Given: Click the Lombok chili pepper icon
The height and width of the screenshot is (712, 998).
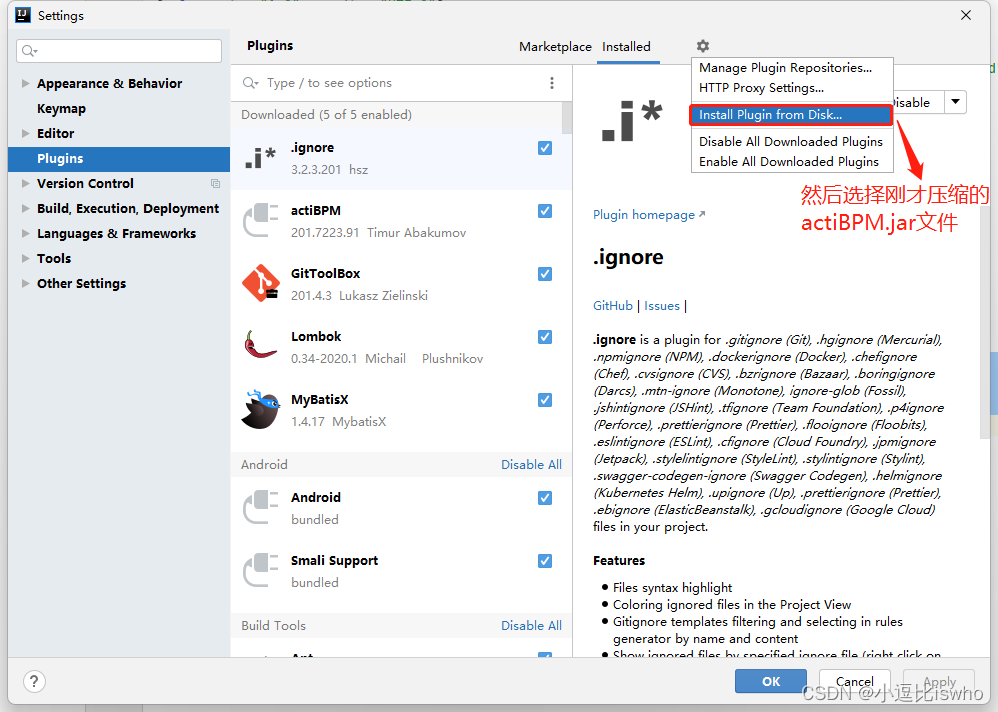Looking at the screenshot, I should [x=260, y=345].
